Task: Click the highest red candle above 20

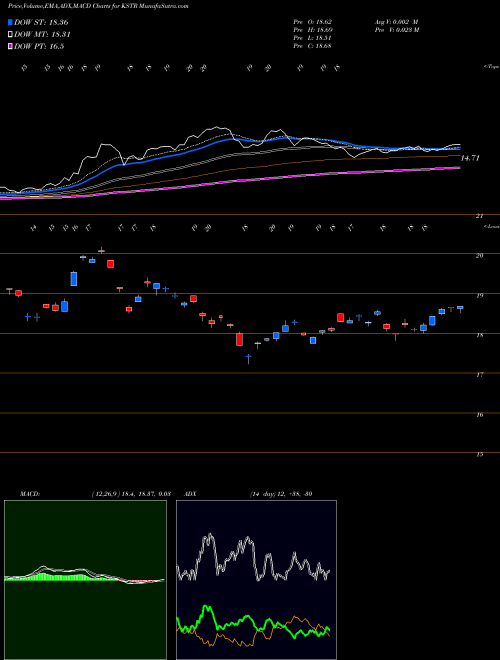Action: coord(101,251)
